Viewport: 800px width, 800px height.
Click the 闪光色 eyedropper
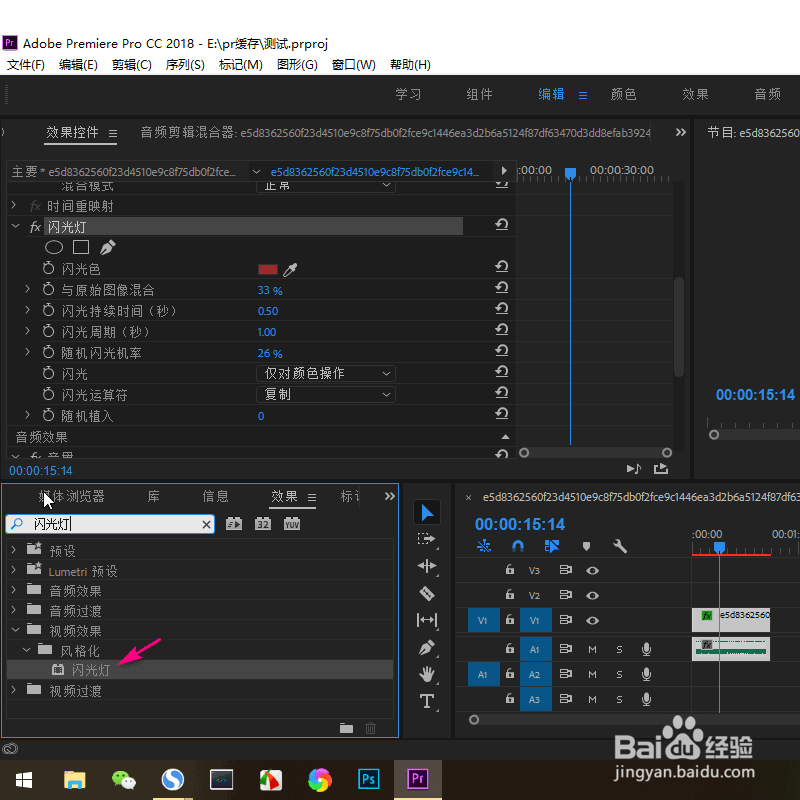290,269
